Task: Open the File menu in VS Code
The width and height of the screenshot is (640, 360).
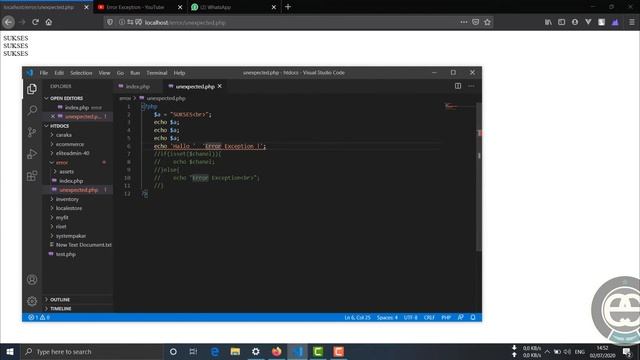Action: click(44, 73)
